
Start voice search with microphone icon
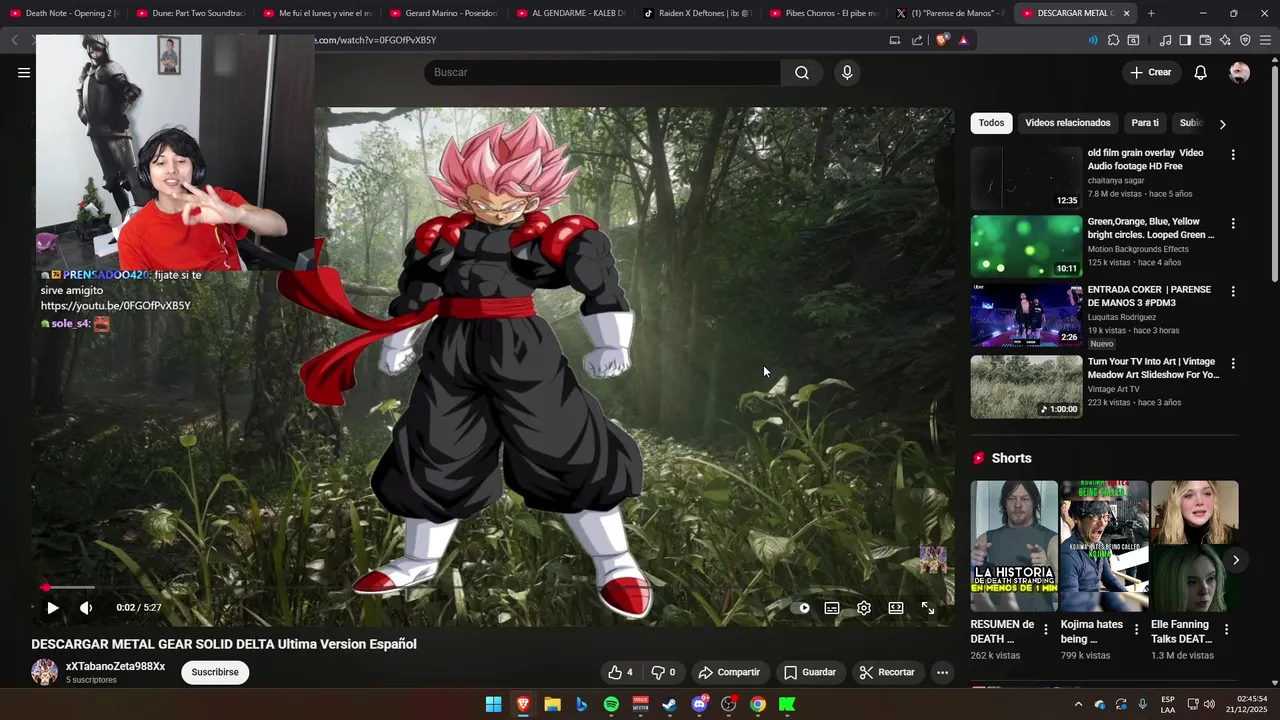[x=847, y=72]
